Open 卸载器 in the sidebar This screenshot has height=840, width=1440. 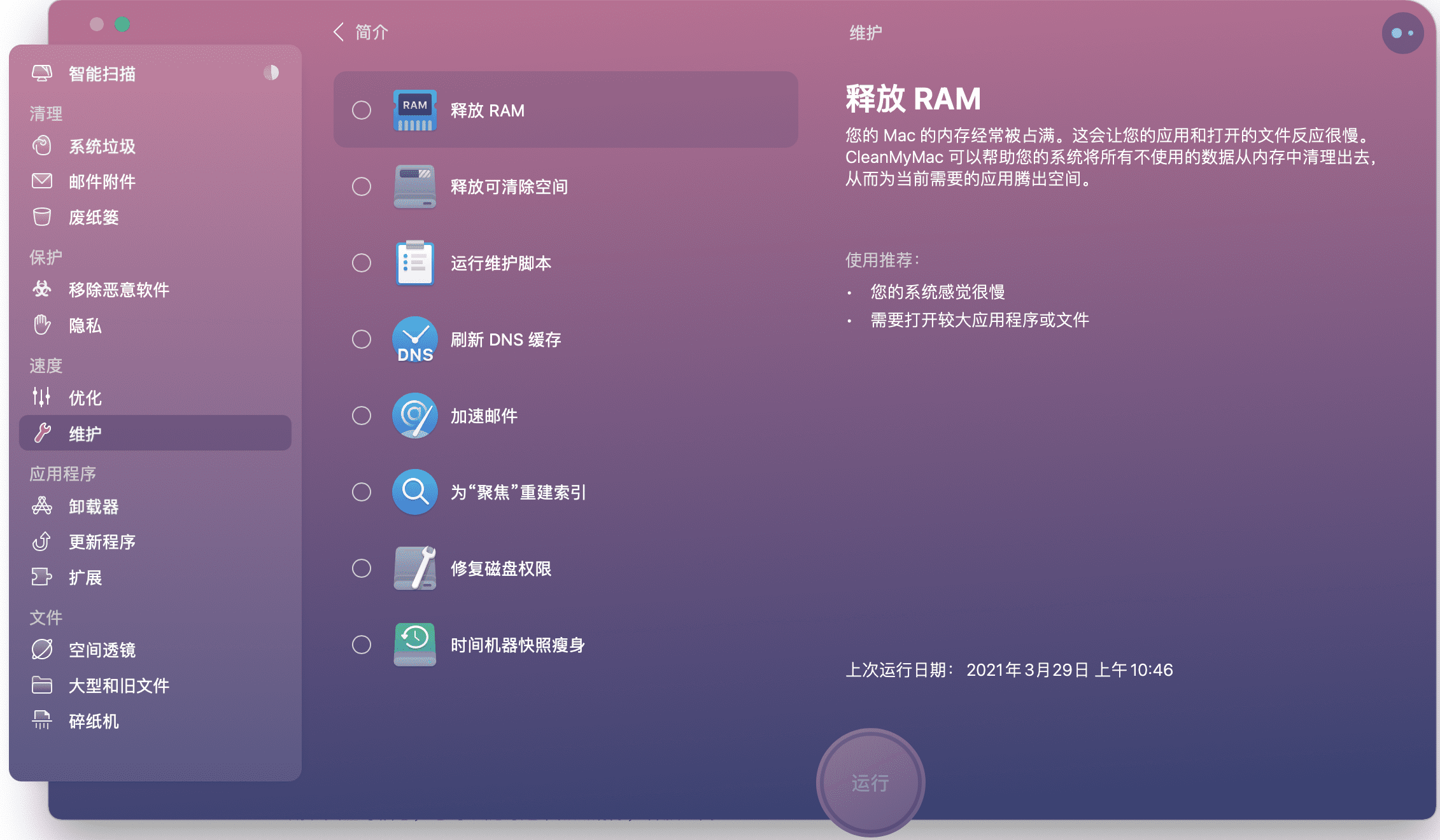pos(155,507)
